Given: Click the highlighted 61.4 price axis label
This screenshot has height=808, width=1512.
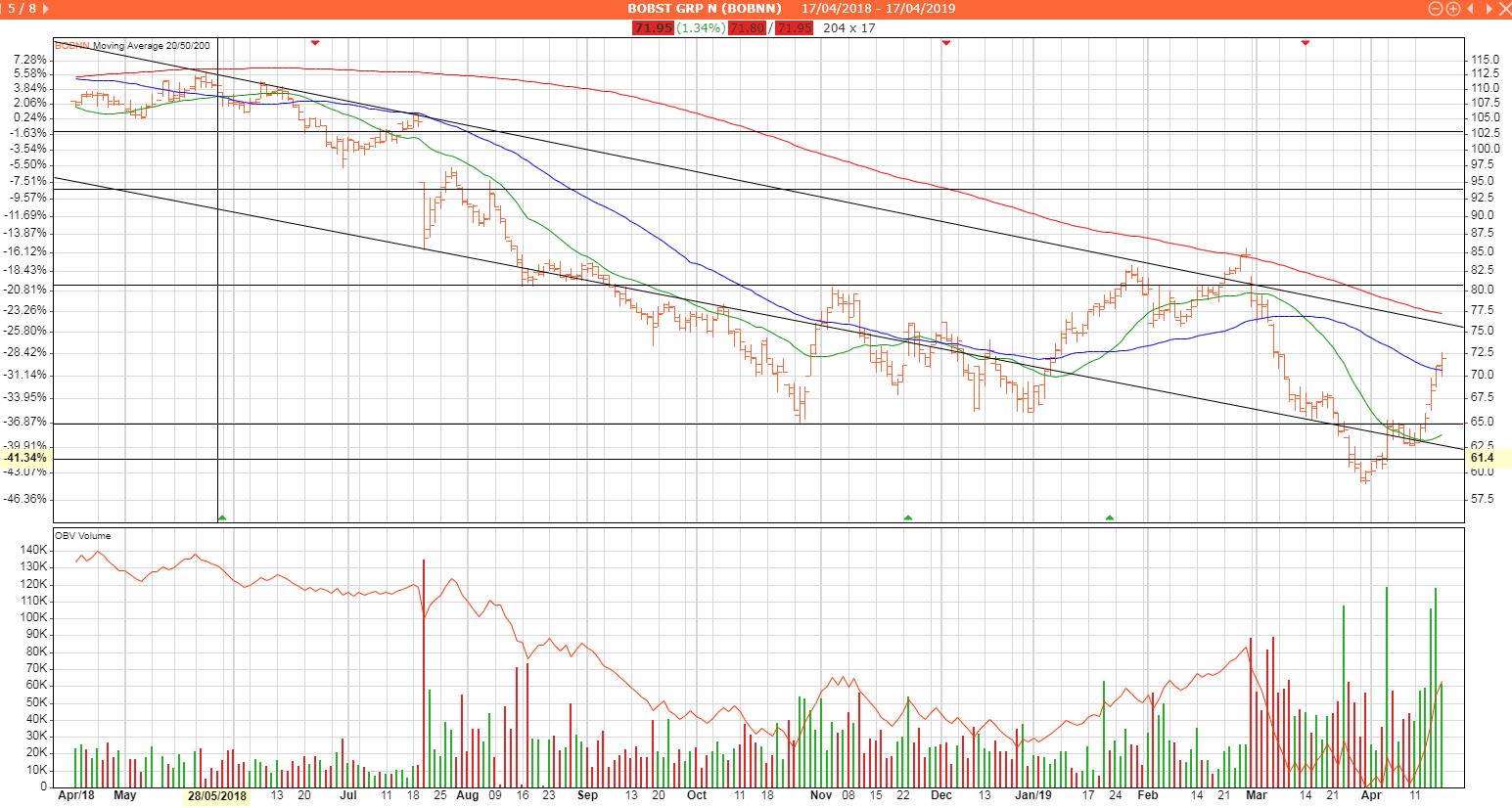Looking at the screenshot, I should click(x=1482, y=458).
